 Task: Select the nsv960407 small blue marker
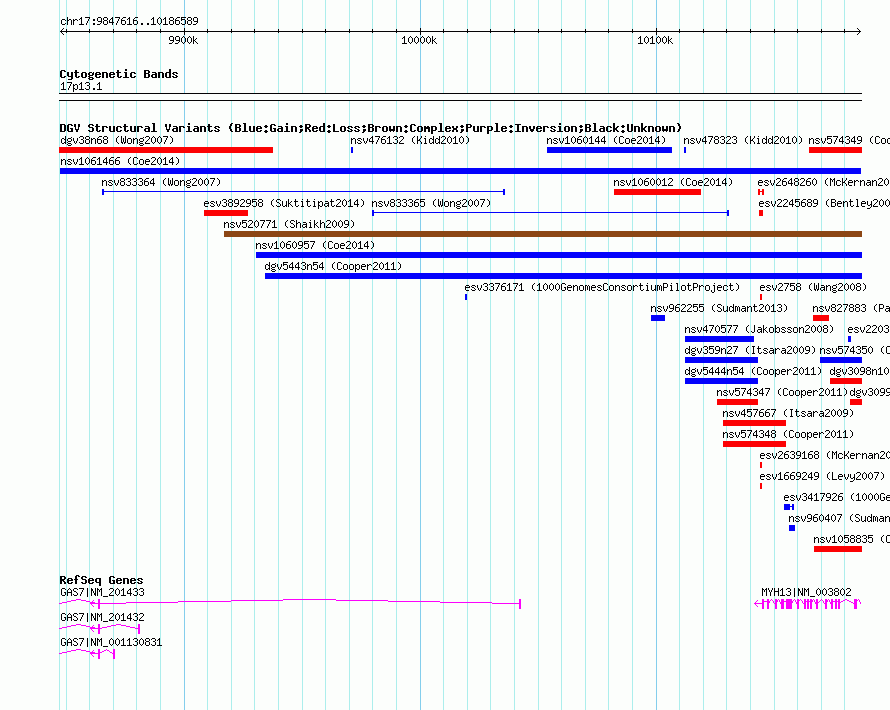tap(792, 528)
